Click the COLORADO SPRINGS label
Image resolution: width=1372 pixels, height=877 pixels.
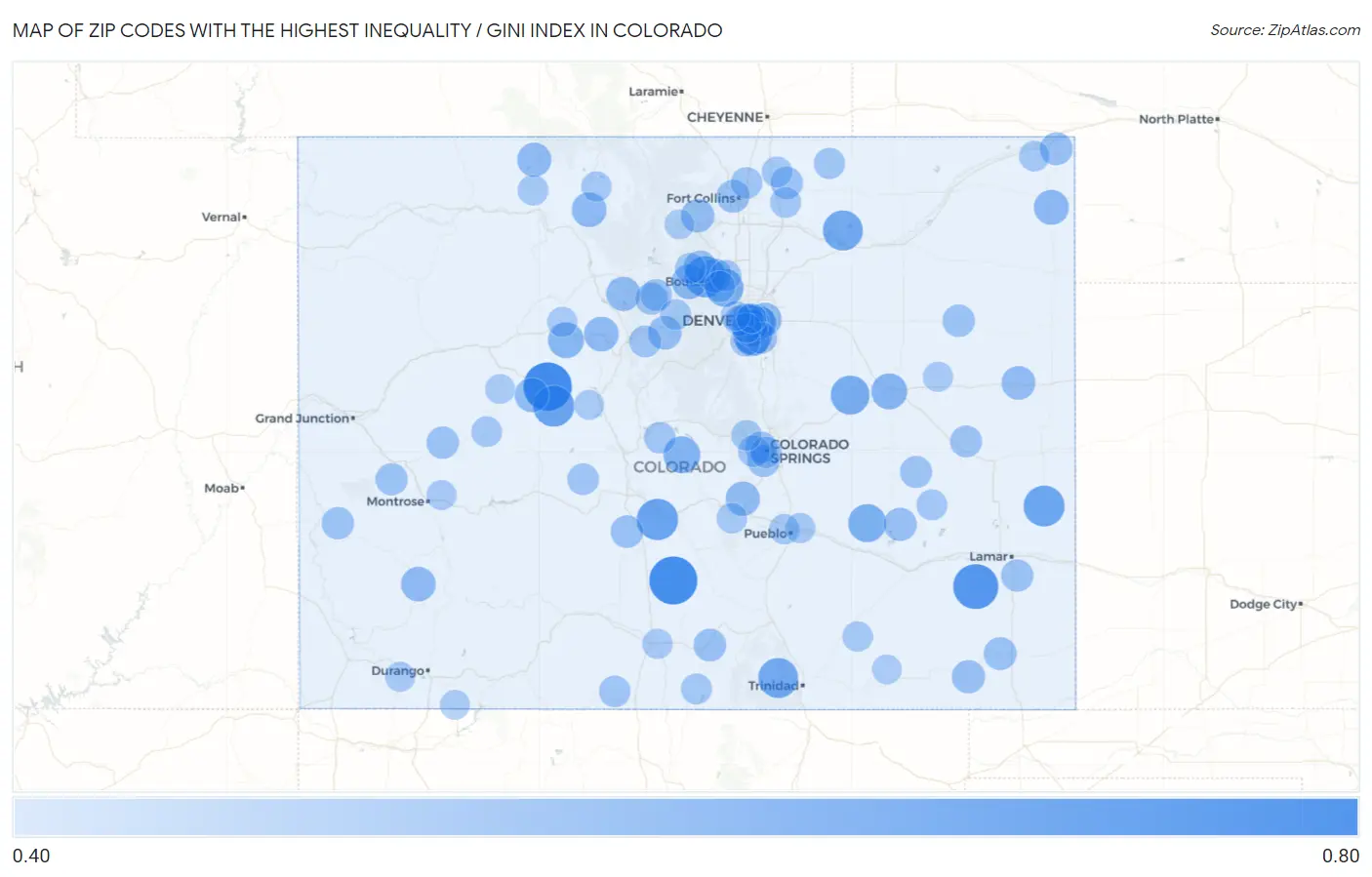809,451
